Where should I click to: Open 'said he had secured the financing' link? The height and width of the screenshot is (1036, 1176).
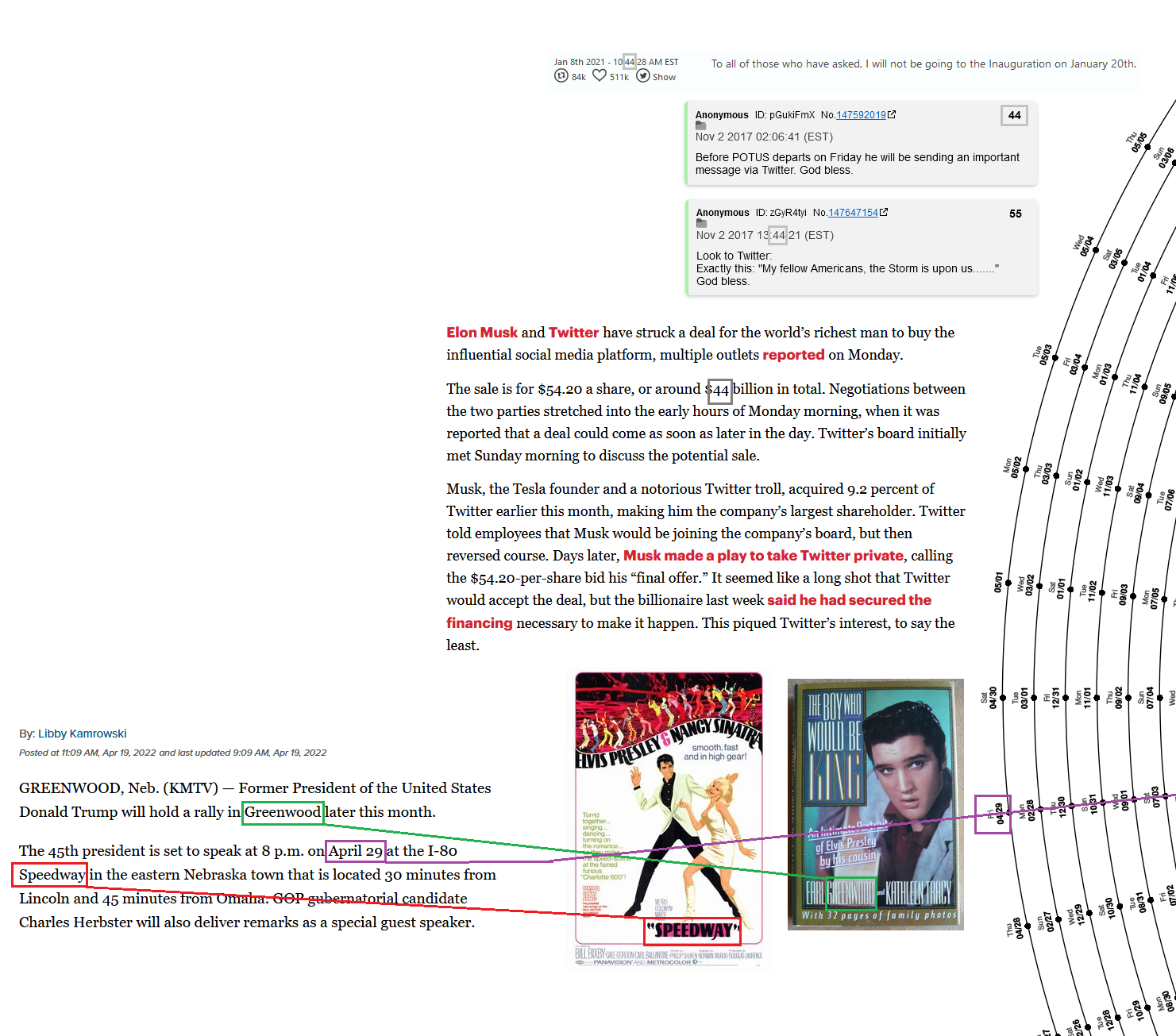pyautogui.click(x=849, y=600)
